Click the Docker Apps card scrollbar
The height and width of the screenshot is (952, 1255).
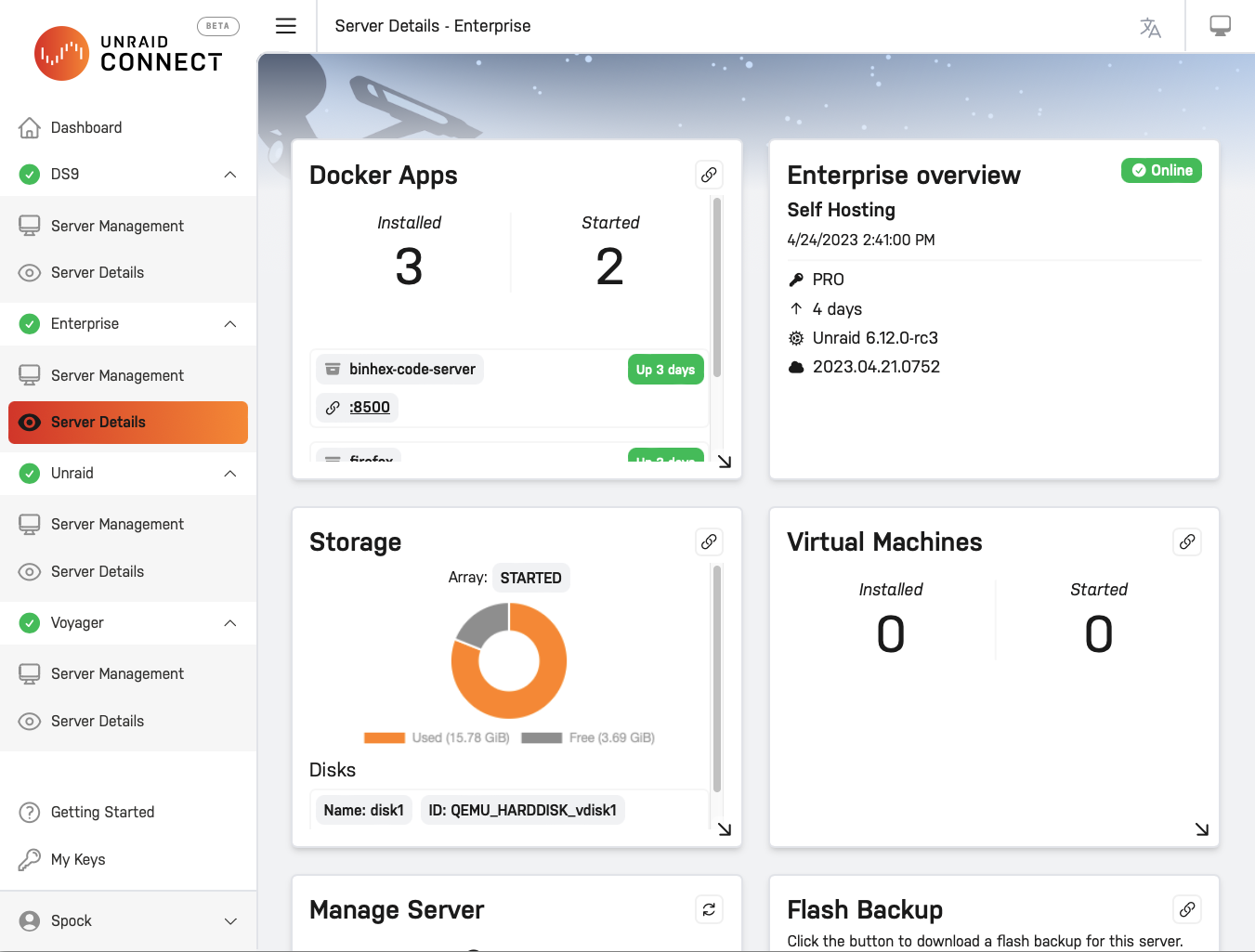717,288
